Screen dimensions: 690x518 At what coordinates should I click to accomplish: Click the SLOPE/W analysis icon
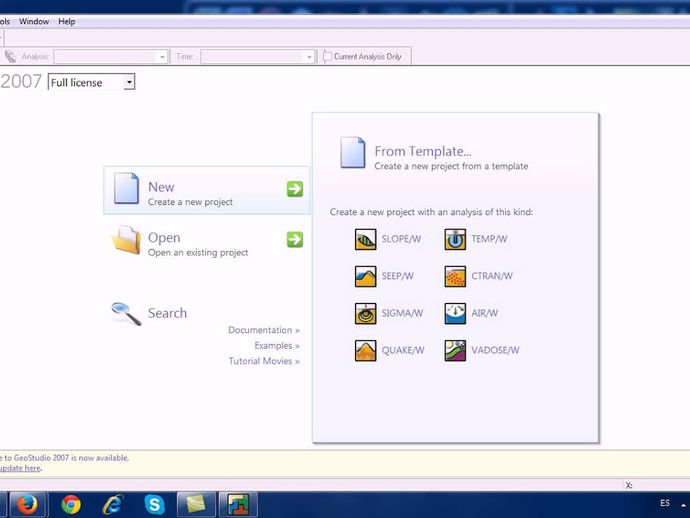[365, 239]
